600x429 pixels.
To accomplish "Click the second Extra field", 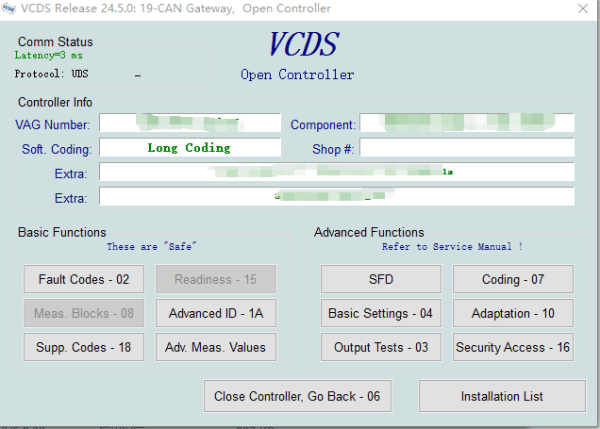I will [337, 196].
